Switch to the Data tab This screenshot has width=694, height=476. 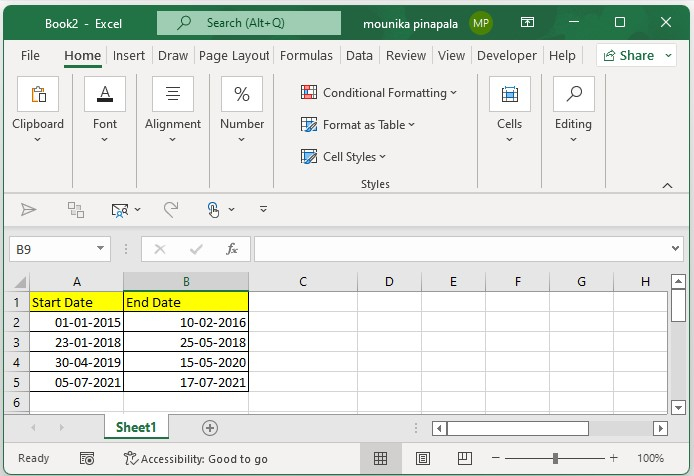[359, 55]
